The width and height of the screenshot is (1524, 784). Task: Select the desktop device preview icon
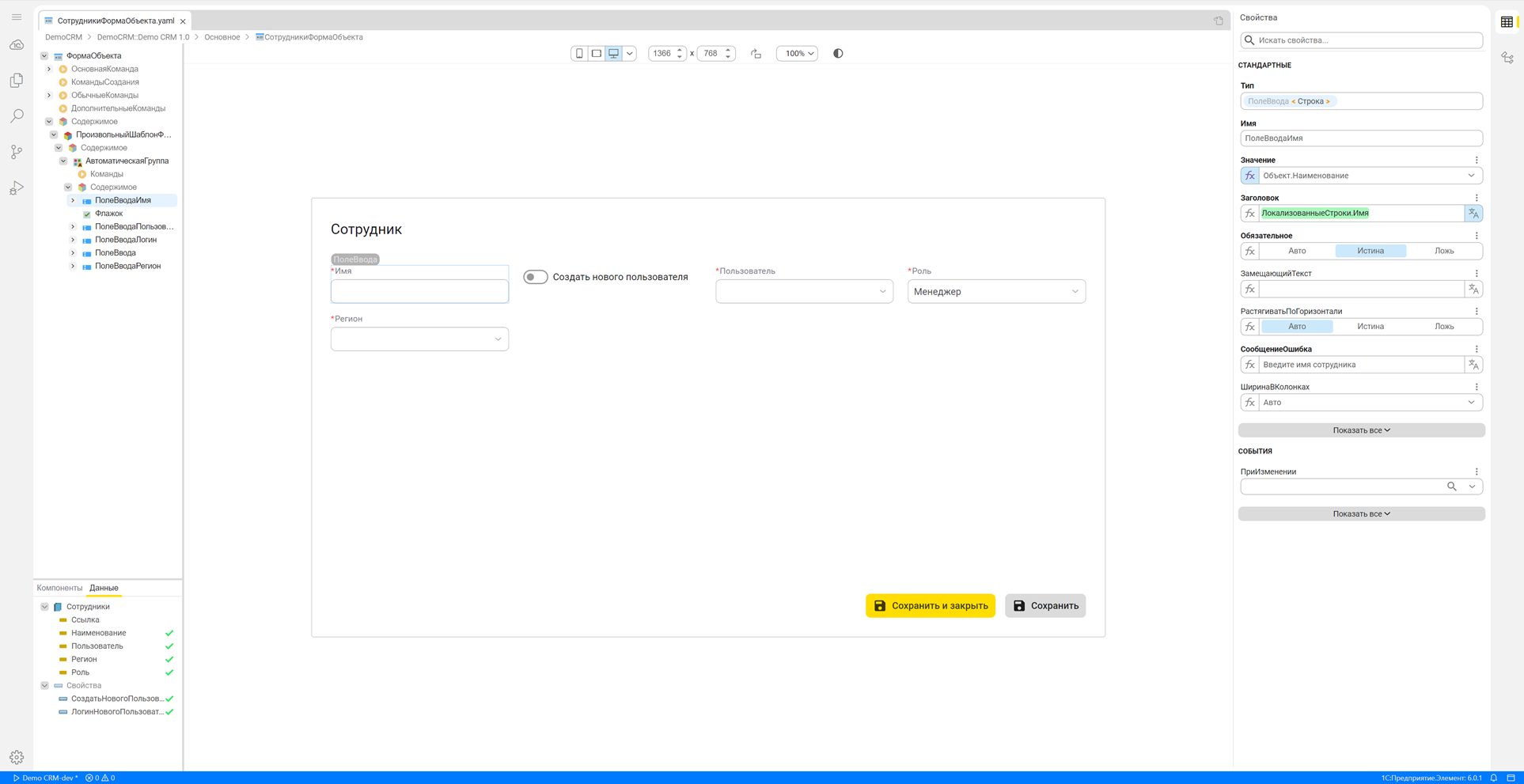click(x=613, y=54)
